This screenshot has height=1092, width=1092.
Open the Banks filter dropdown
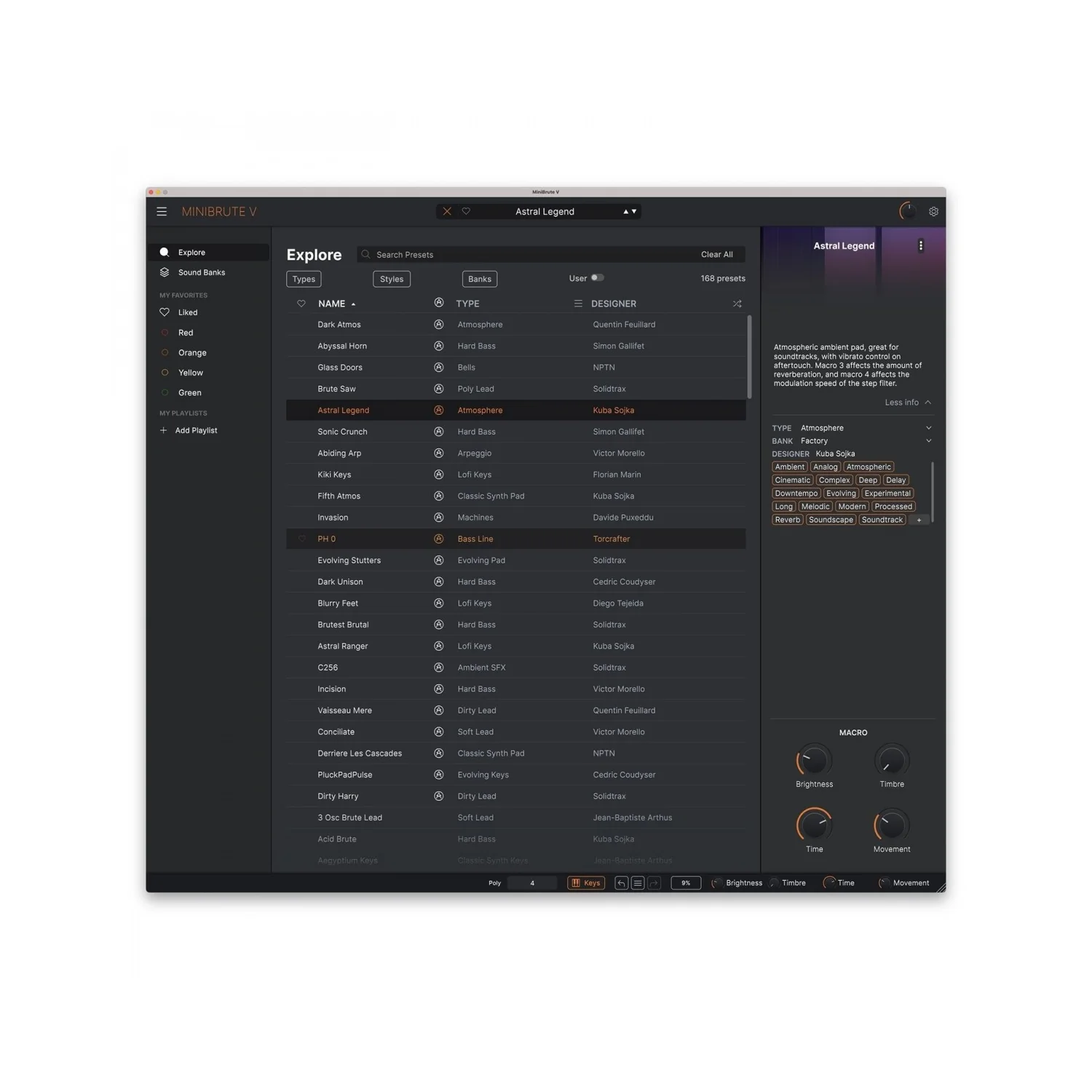[x=480, y=280]
